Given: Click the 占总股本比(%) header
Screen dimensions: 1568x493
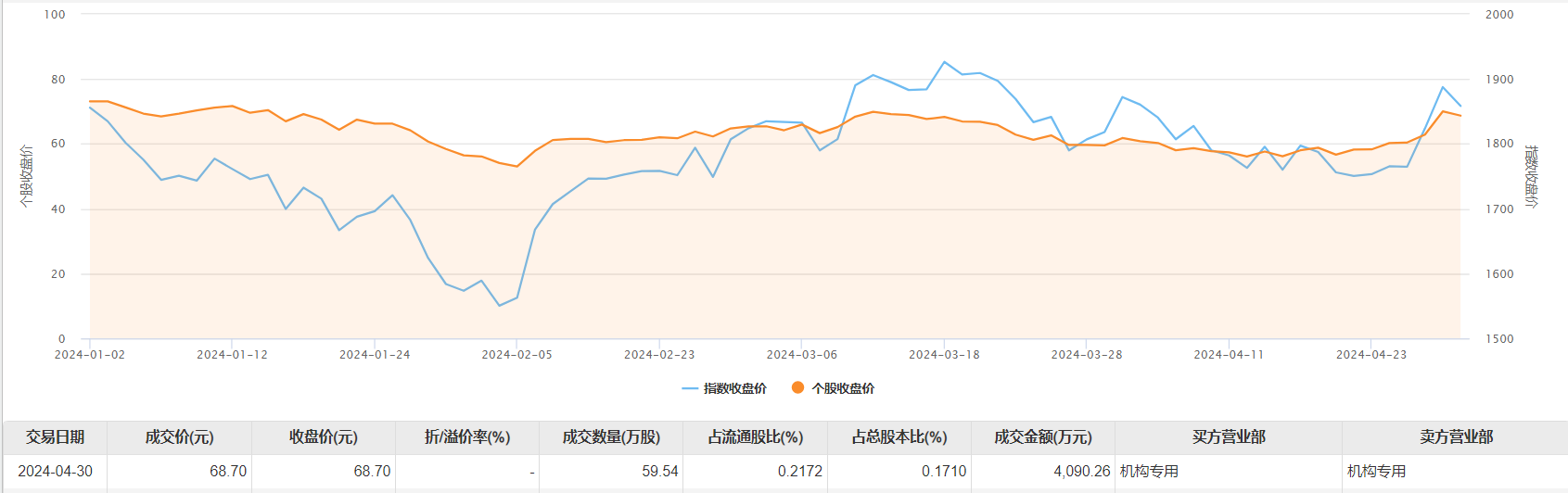Looking at the screenshot, I should pos(899,437).
